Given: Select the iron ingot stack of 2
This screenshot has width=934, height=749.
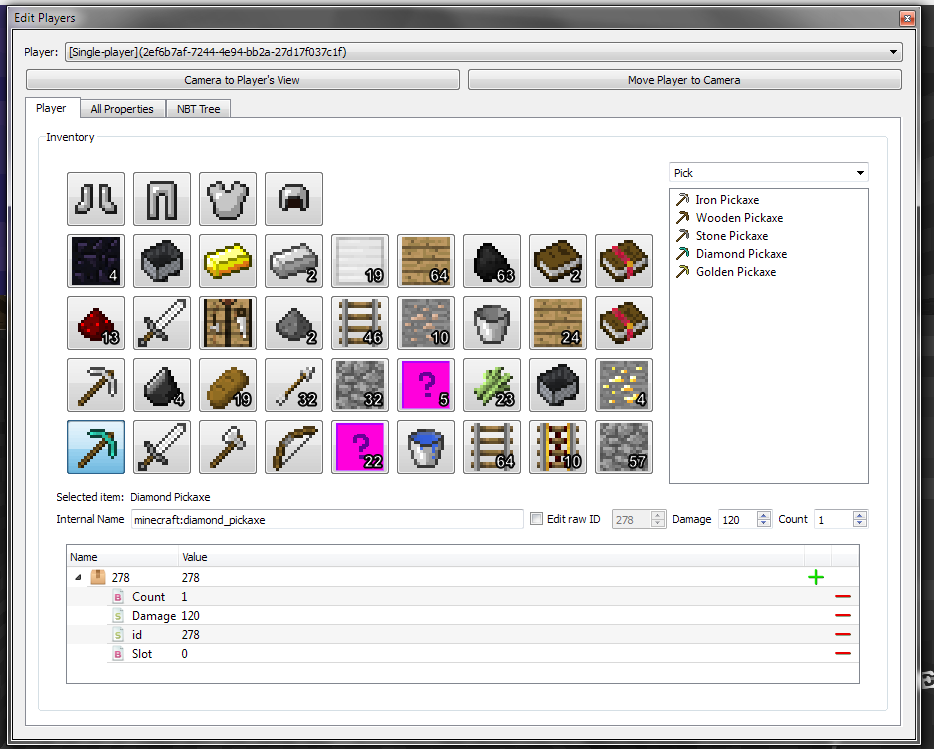Looking at the screenshot, I should [294, 261].
